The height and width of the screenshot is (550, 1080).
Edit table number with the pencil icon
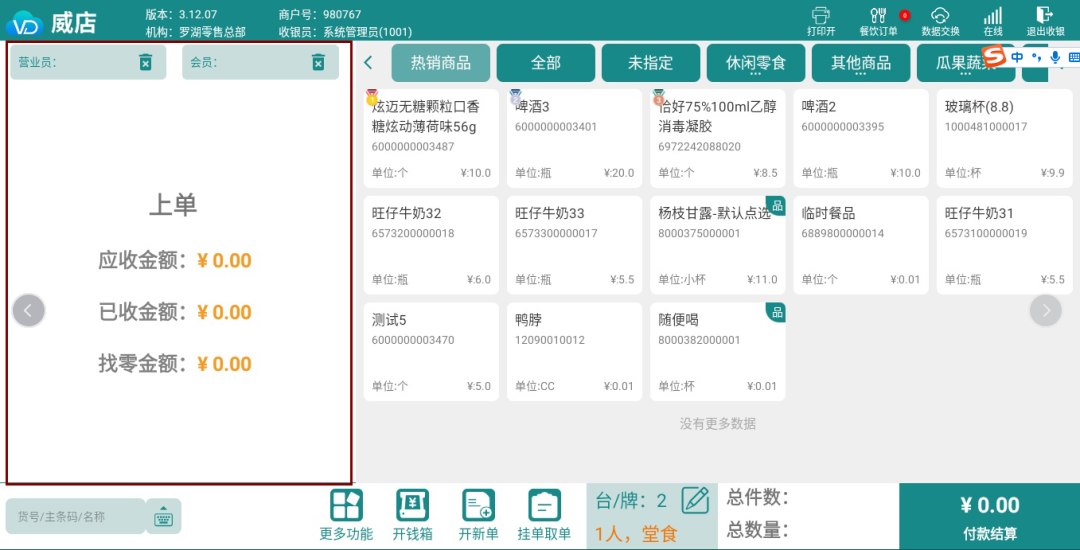695,500
